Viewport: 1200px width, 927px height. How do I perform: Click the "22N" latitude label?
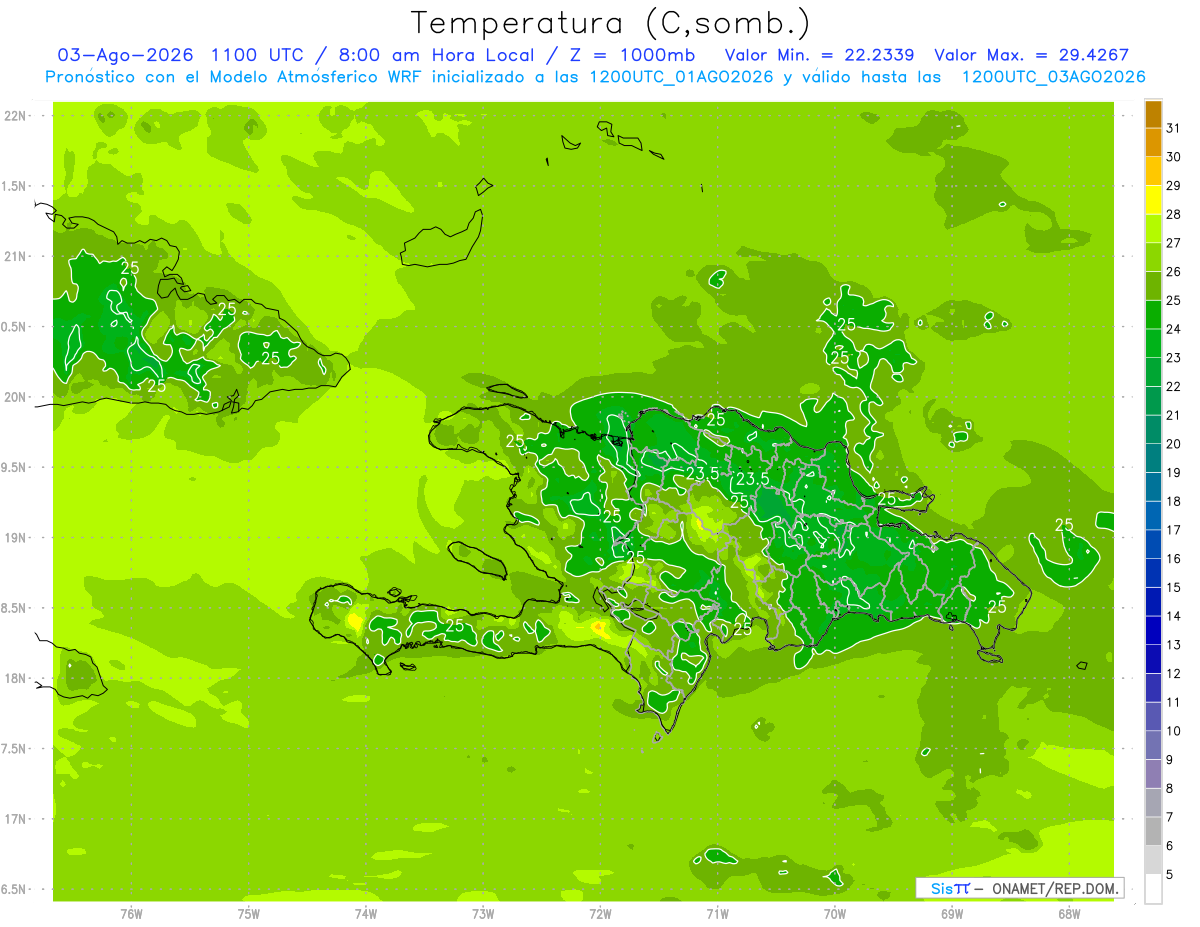coord(14,116)
